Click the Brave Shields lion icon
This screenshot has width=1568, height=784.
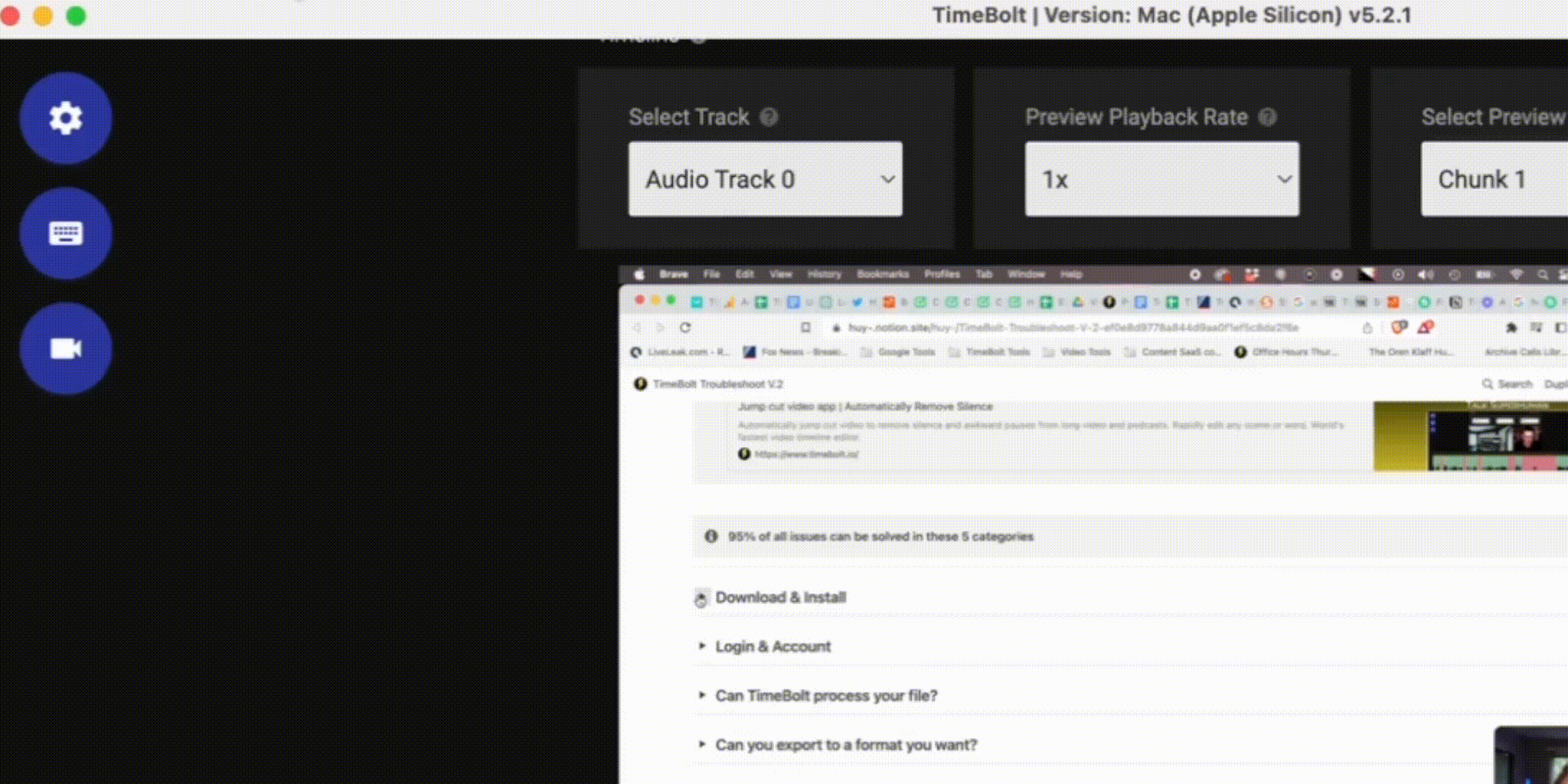tap(1399, 327)
